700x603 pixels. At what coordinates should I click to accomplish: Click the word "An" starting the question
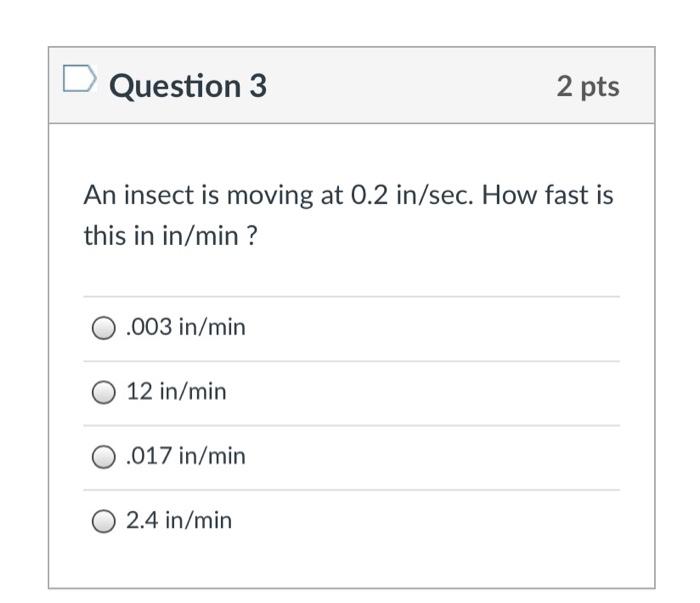97,194
